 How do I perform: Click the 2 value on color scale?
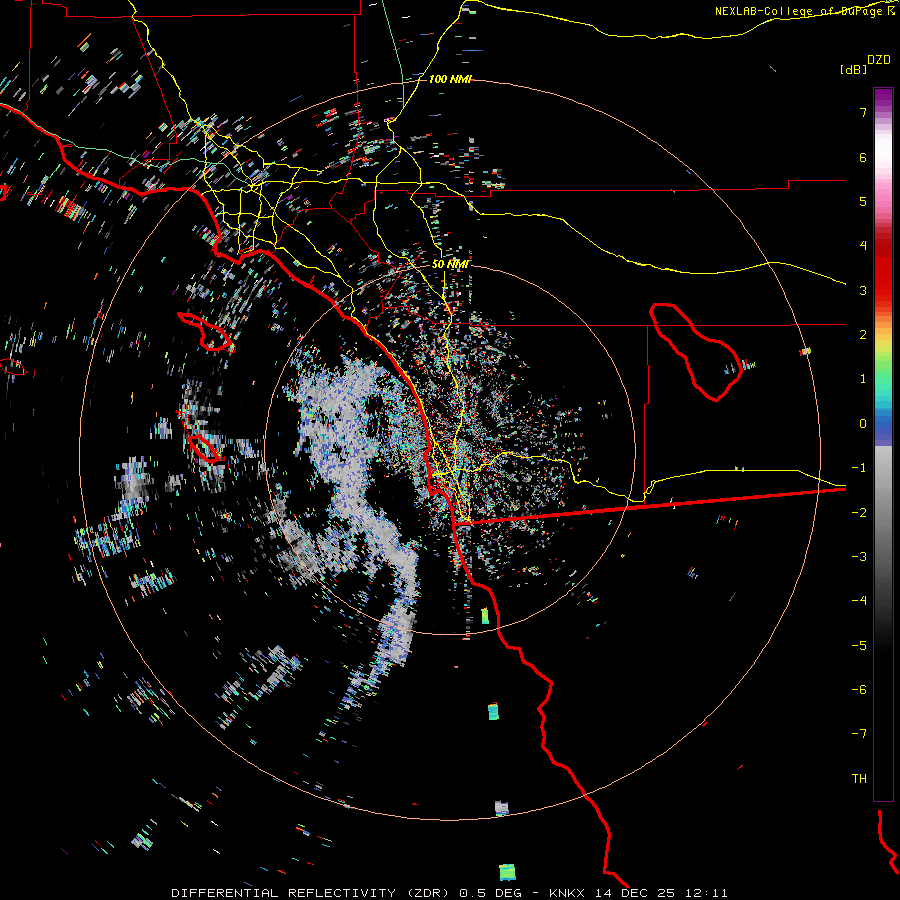[x=863, y=335]
